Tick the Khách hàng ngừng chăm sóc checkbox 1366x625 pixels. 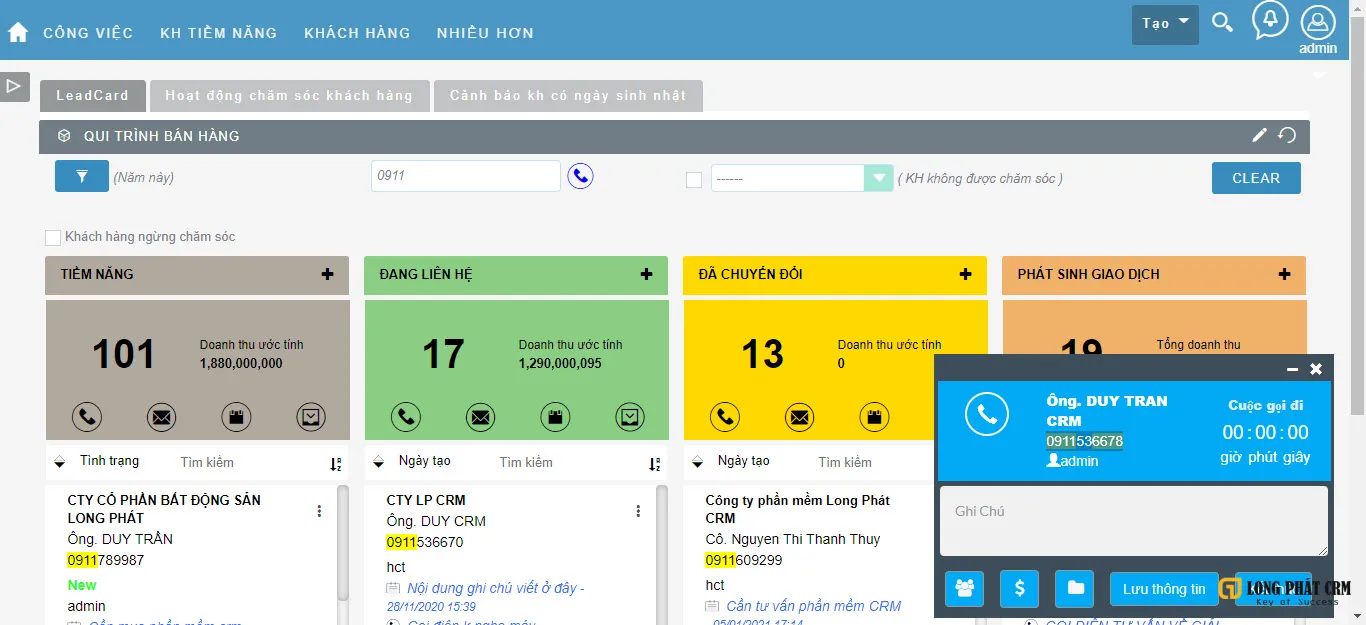(x=53, y=238)
